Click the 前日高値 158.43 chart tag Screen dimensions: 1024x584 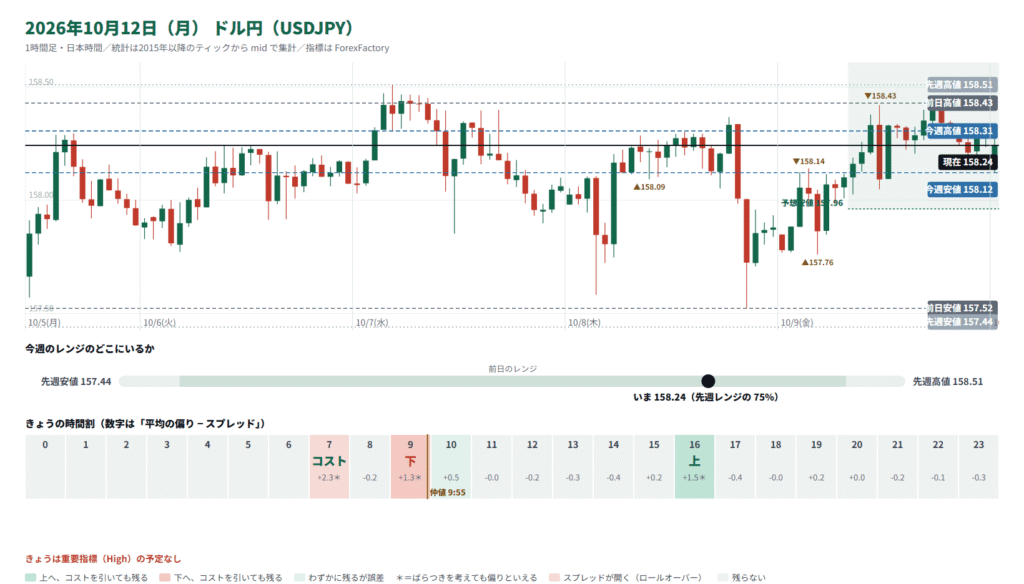[961, 103]
